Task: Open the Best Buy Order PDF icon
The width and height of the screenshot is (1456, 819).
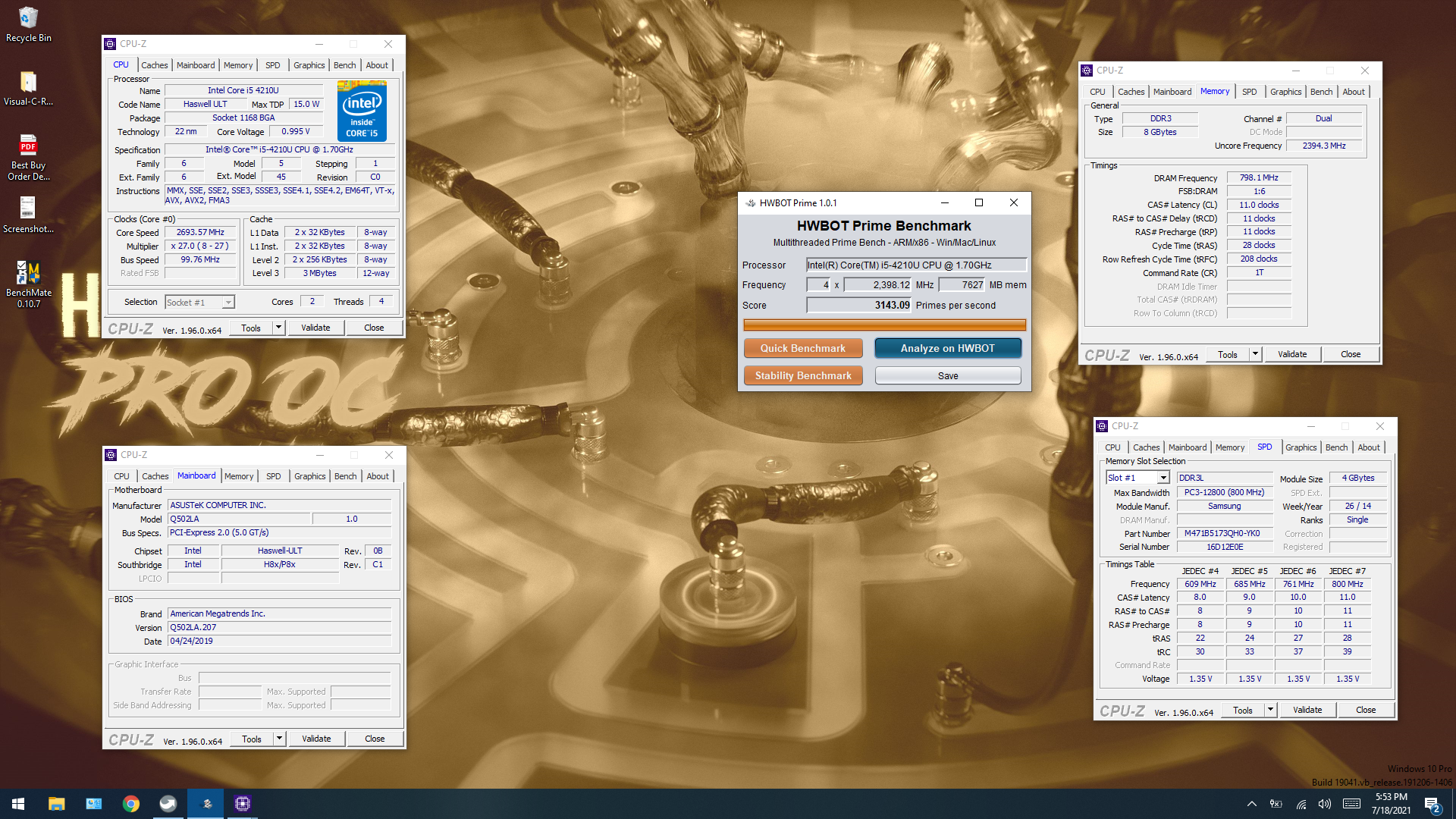Action: click(28, 158)
